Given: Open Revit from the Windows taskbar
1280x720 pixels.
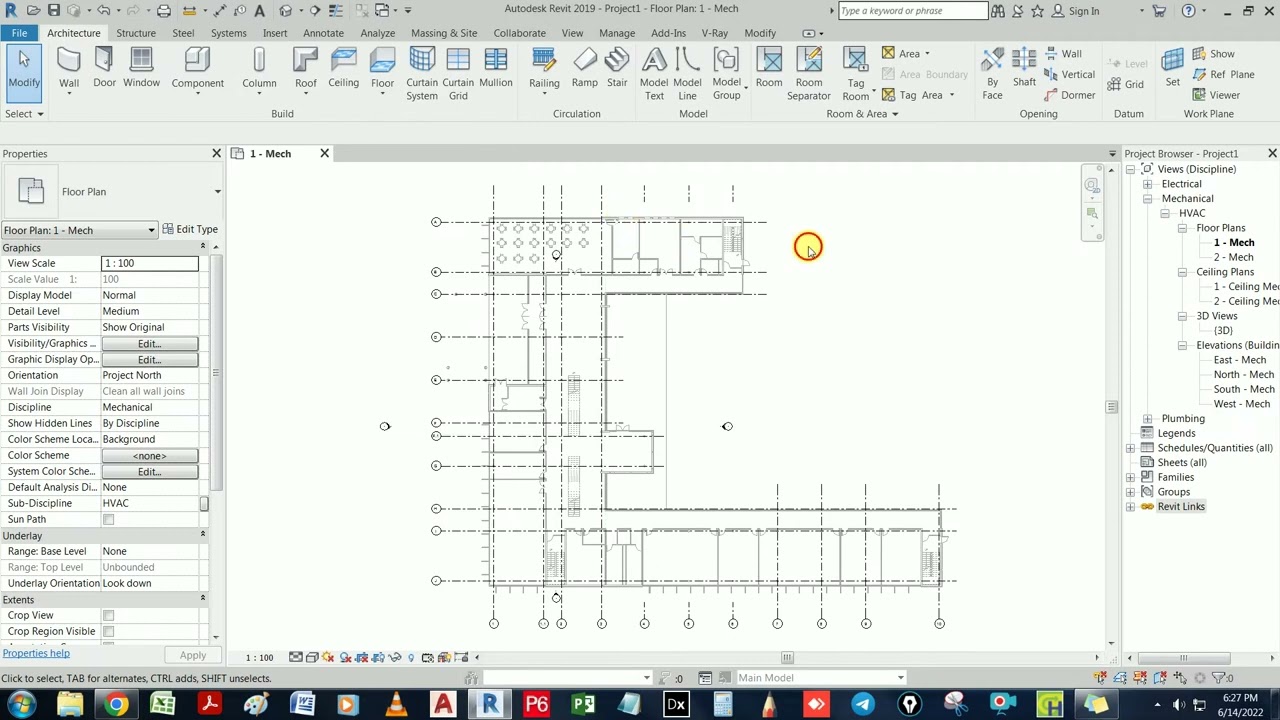Looking at the screenshot, I should (x=490, y=704).
